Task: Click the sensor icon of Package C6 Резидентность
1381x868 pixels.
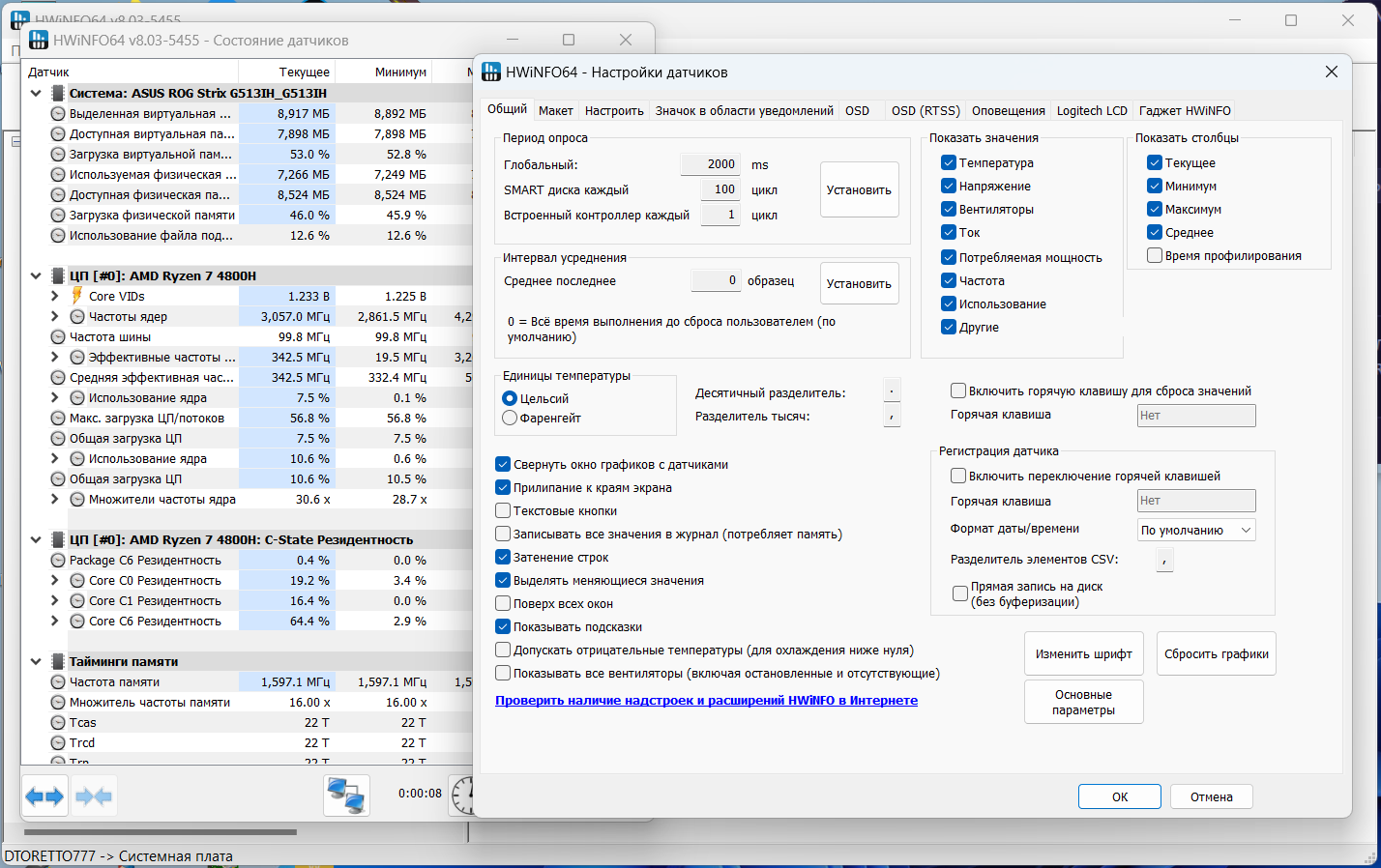Action: pyautogui.click(x=58, y=561)
